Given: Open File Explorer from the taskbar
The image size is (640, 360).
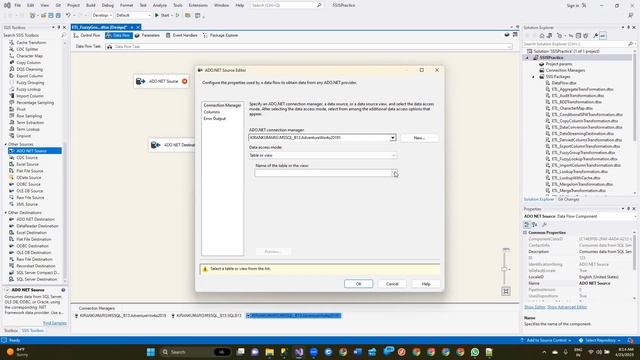Looking at the screenshot, I should (x=269, y=352).
